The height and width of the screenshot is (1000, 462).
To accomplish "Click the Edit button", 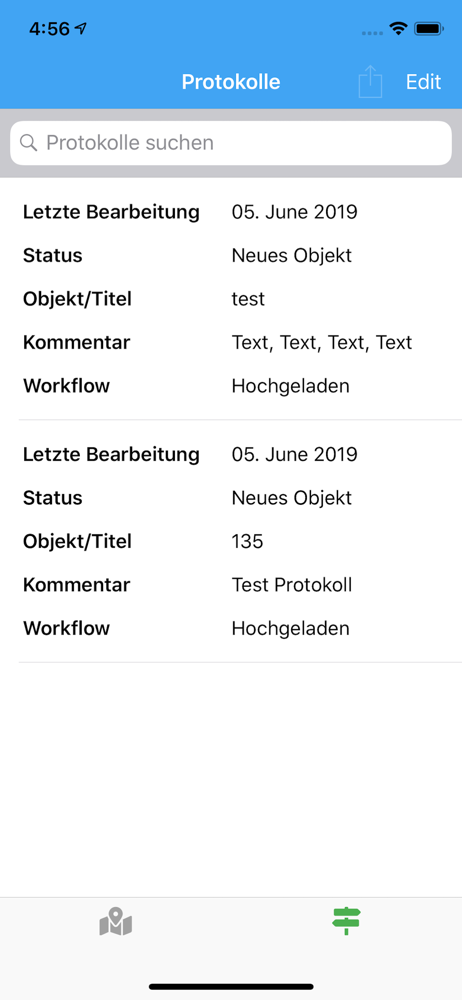I will pos(424,82).
